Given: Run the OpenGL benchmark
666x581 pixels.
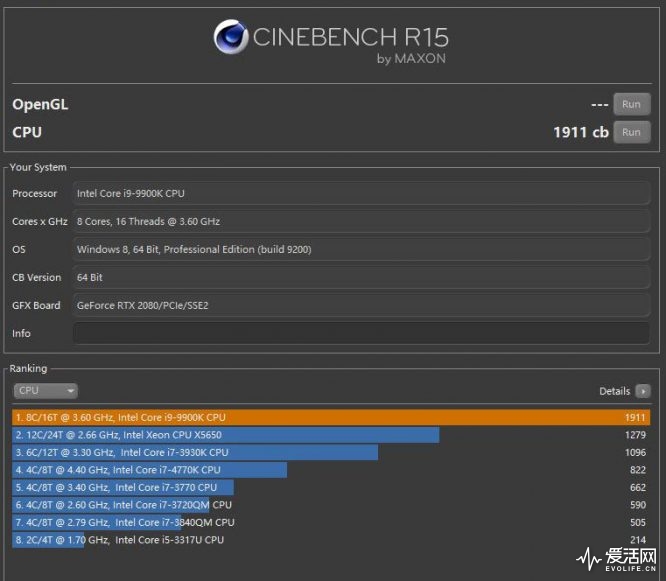Looking at the screenshot, I should 632,104.
